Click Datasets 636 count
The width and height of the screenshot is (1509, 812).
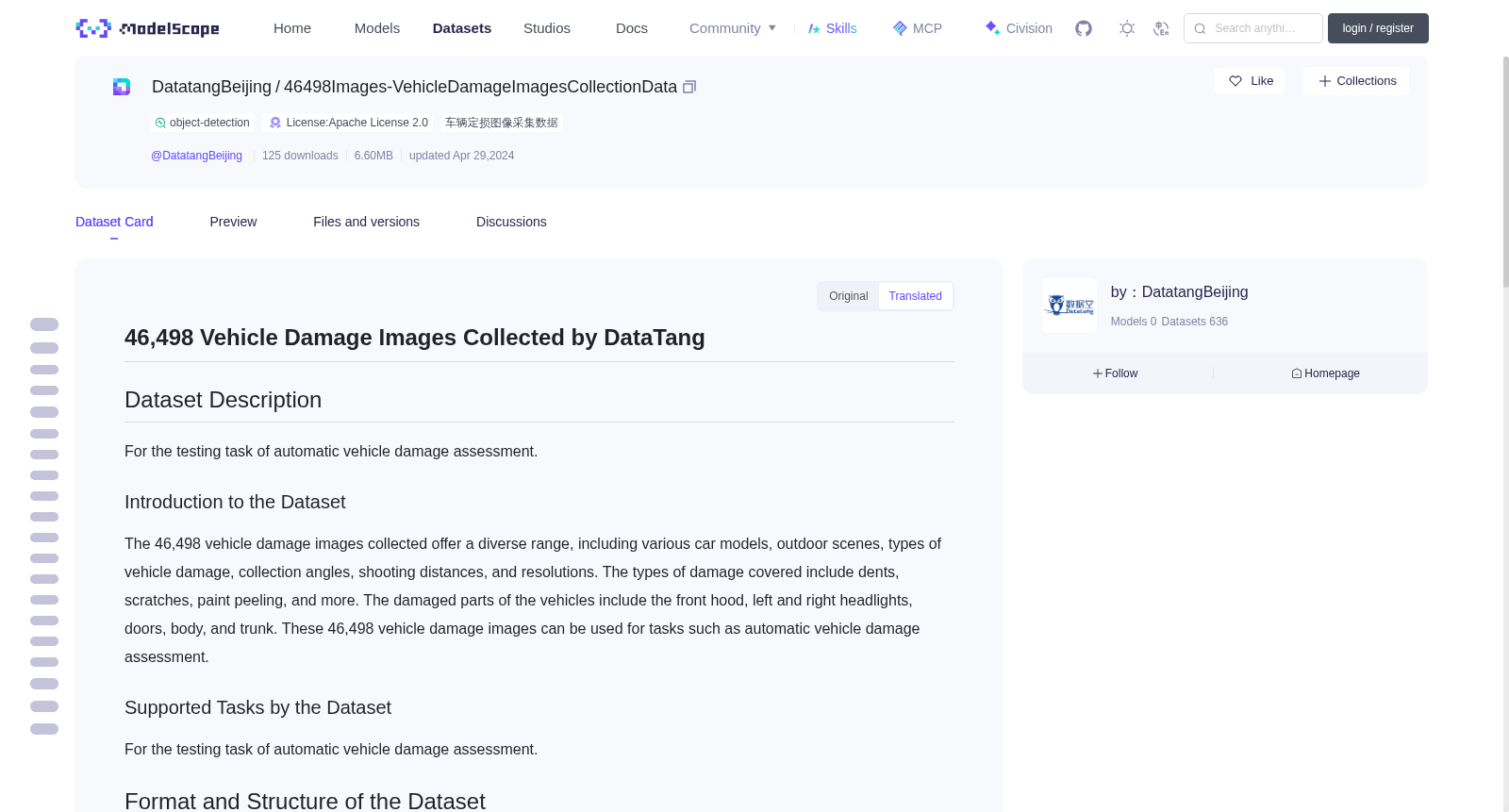[x=1195, y=322]
